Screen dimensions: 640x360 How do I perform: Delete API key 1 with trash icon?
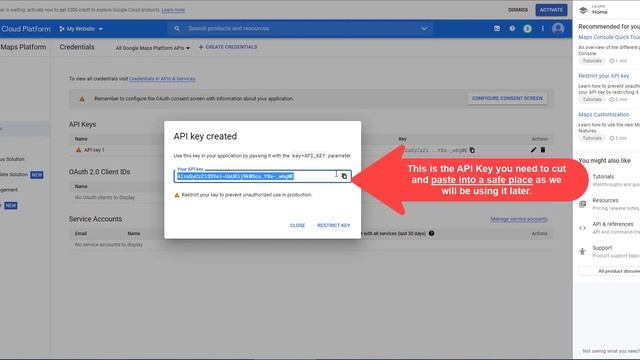coord(543,150)
